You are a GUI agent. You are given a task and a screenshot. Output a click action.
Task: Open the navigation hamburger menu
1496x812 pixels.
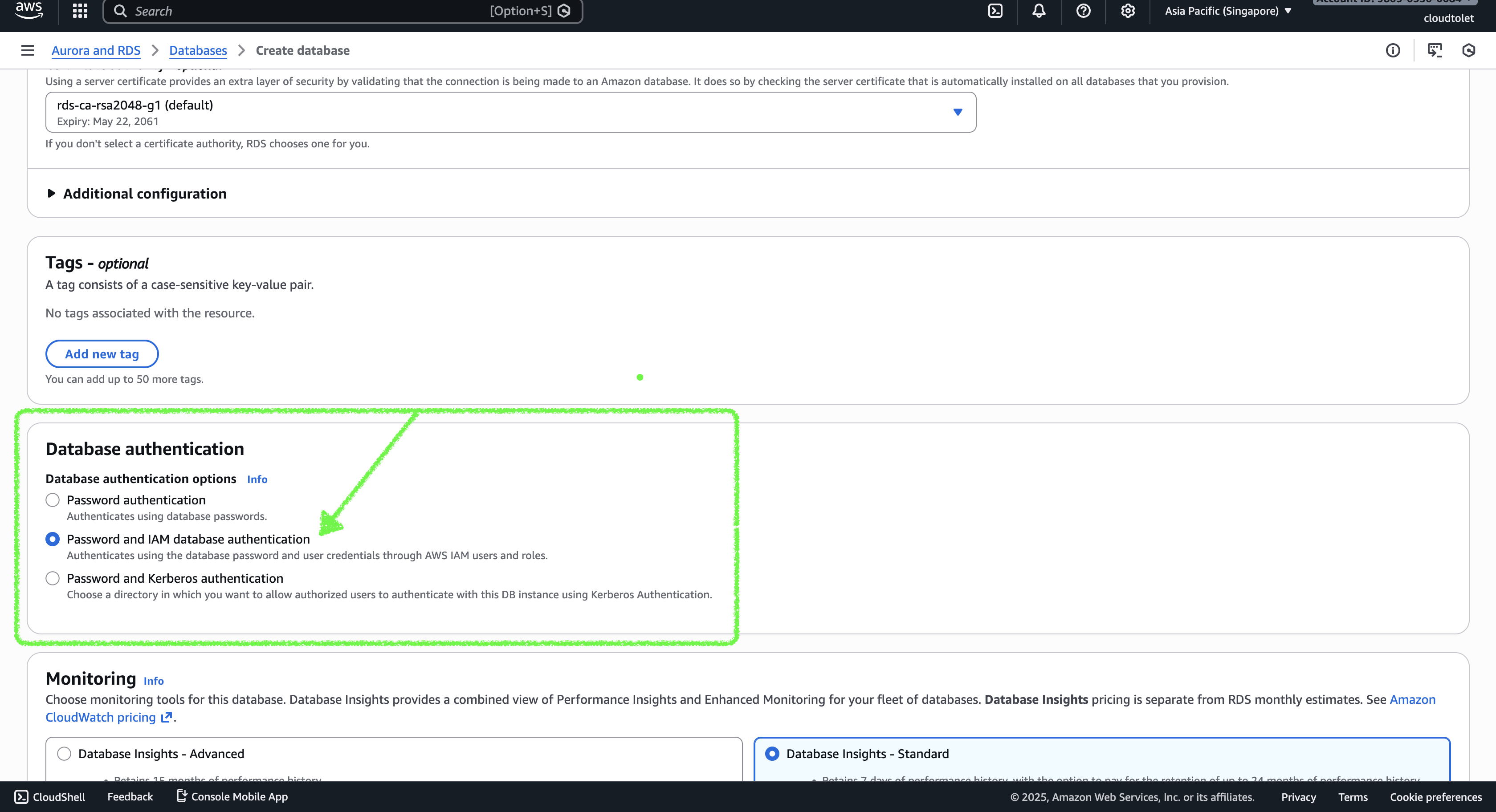click(x=27, y=50)
